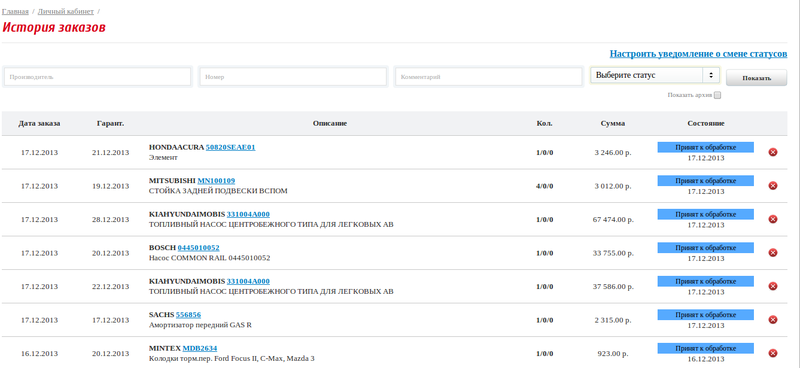The image size is (800, 368).
Task: Select the sum 67 474.00 р.
Action: click(613, 219)
